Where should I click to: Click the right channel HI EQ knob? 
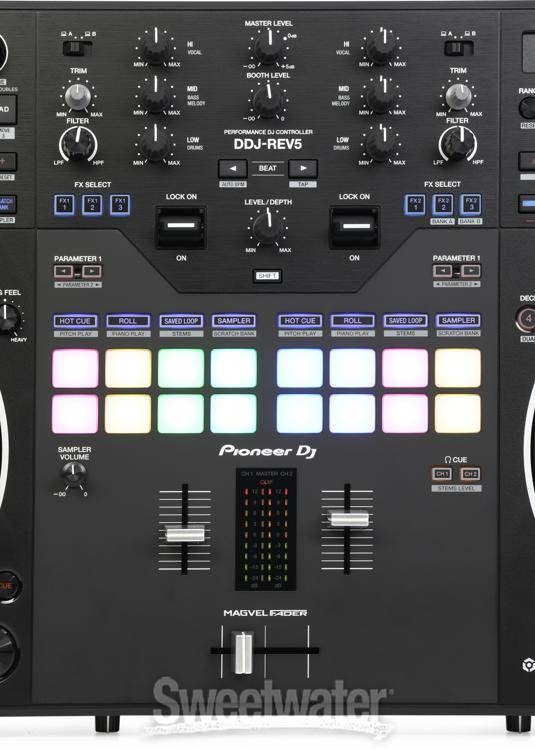(381, 48)
